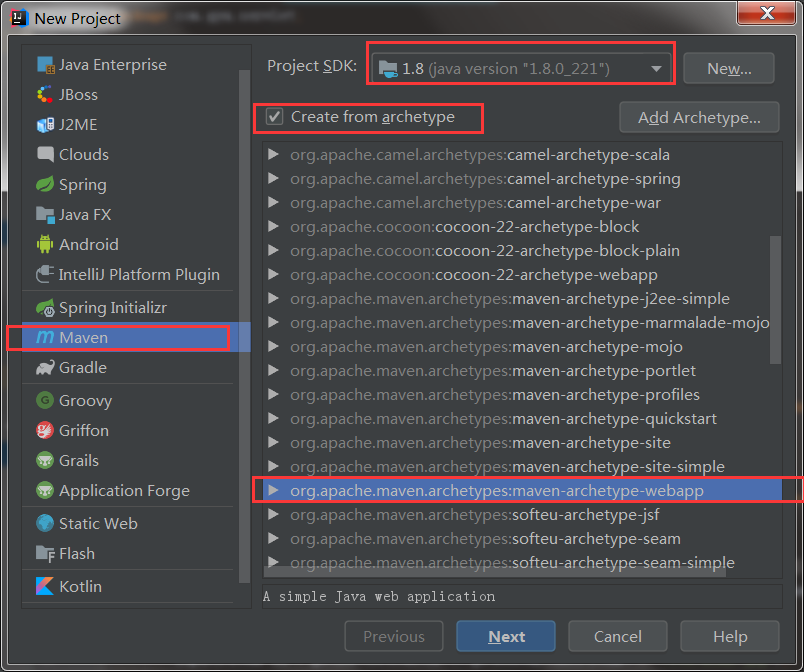Uncheck Create from archetype checkbox
Image resolution: width=804 pixels, height=672 pixels.
pyautogui.click(x=274, y=117)
